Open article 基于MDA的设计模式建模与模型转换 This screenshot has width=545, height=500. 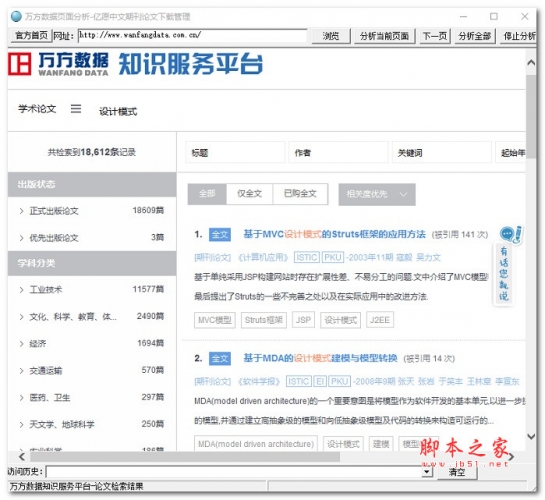(320, 358)
